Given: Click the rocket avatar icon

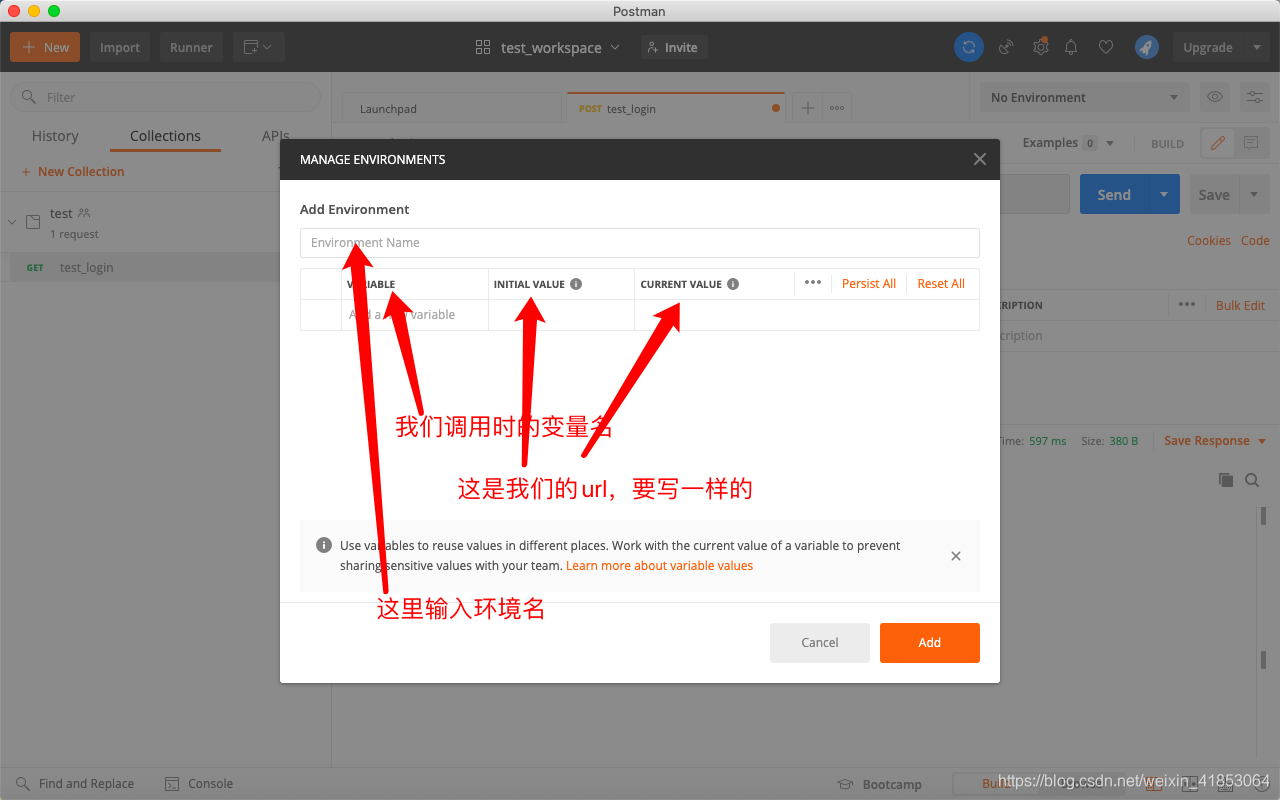Looking at the screenshot, I should click(1146, 47).
